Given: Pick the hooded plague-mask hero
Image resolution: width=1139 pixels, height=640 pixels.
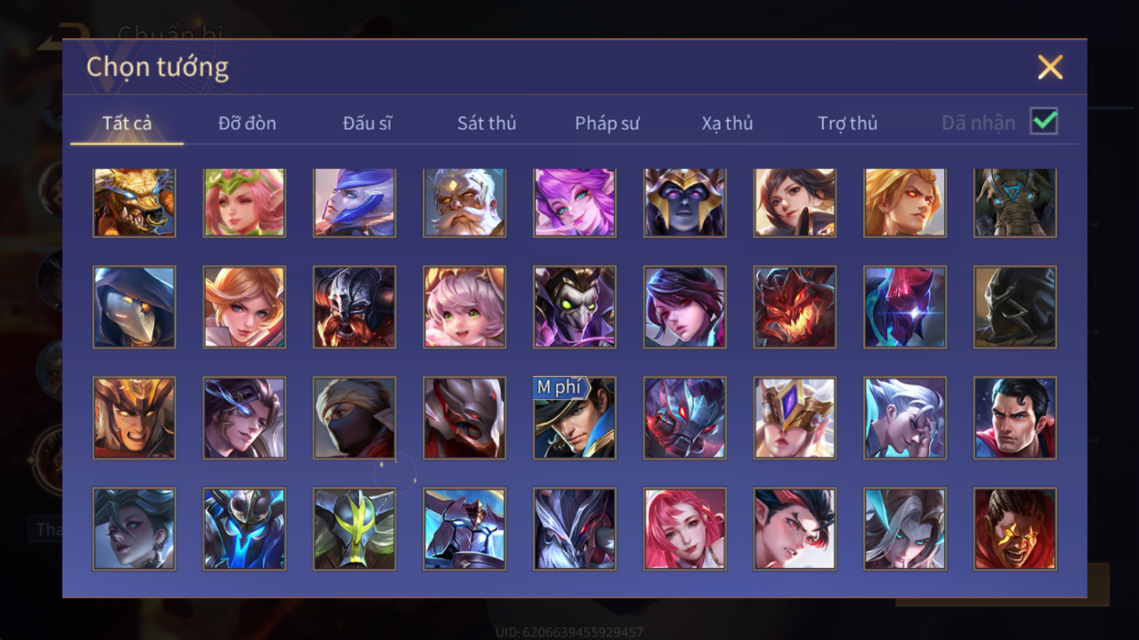Looking at the screenshot, I should pos(134,307).
